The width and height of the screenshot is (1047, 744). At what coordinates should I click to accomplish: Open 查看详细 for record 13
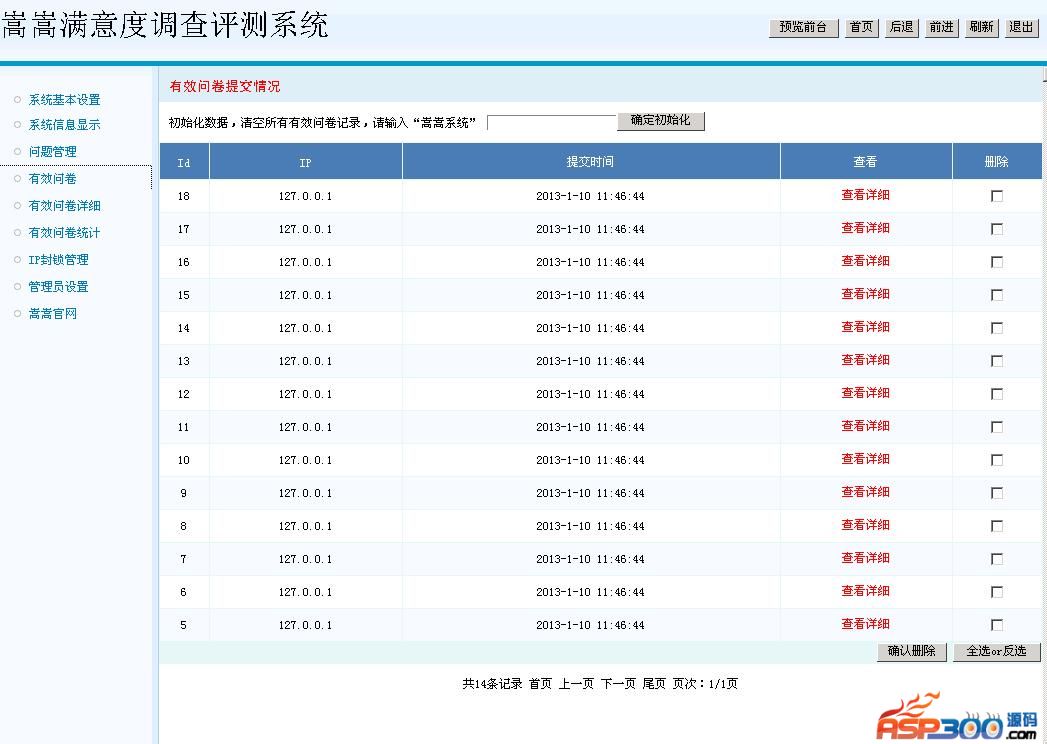(x=865, y=360)
